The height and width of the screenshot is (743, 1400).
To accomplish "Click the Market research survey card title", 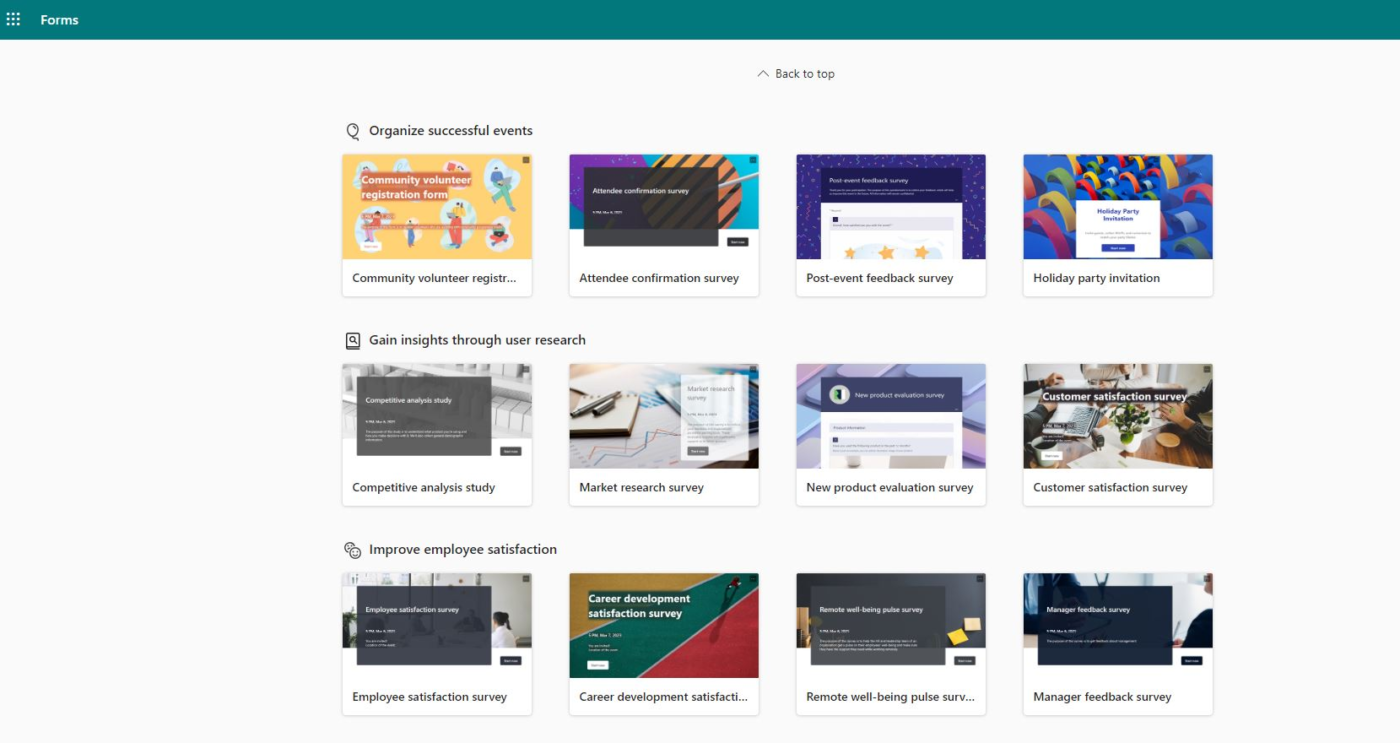I will [641, 488].
